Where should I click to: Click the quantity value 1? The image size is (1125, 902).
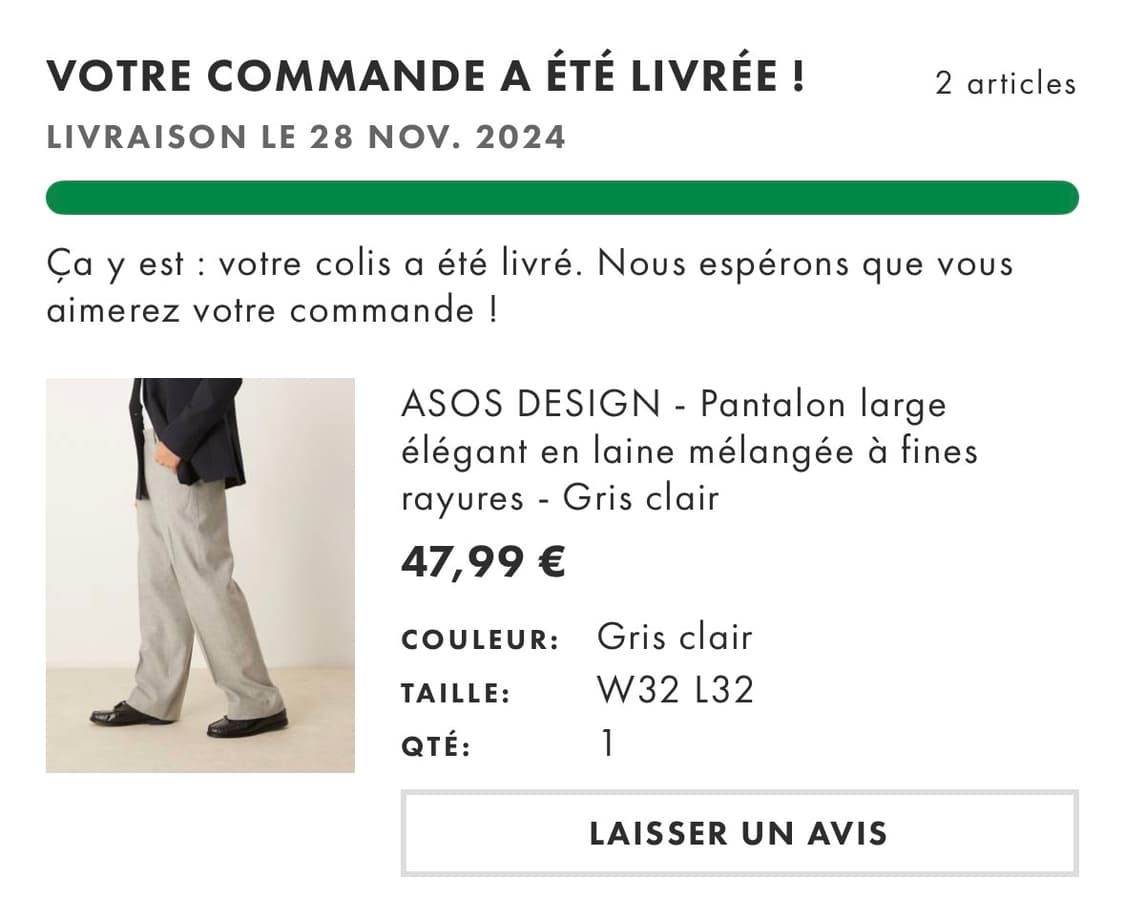(607, 744)
